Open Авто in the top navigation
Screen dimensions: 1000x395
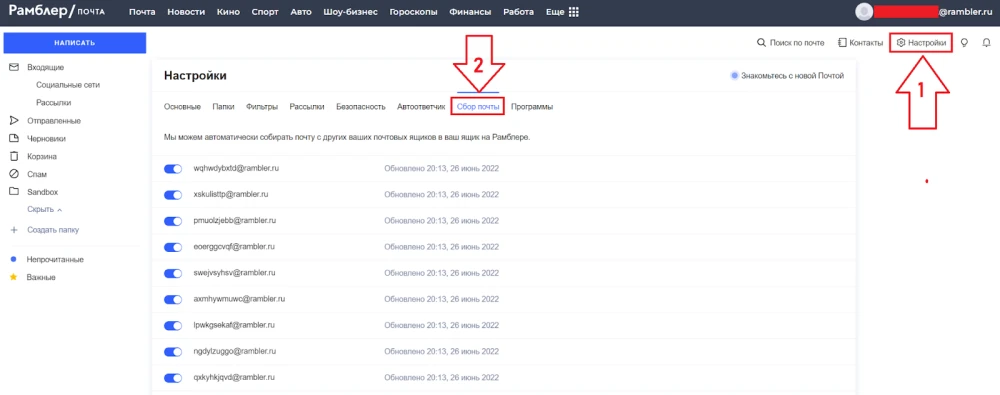point(301,12)
